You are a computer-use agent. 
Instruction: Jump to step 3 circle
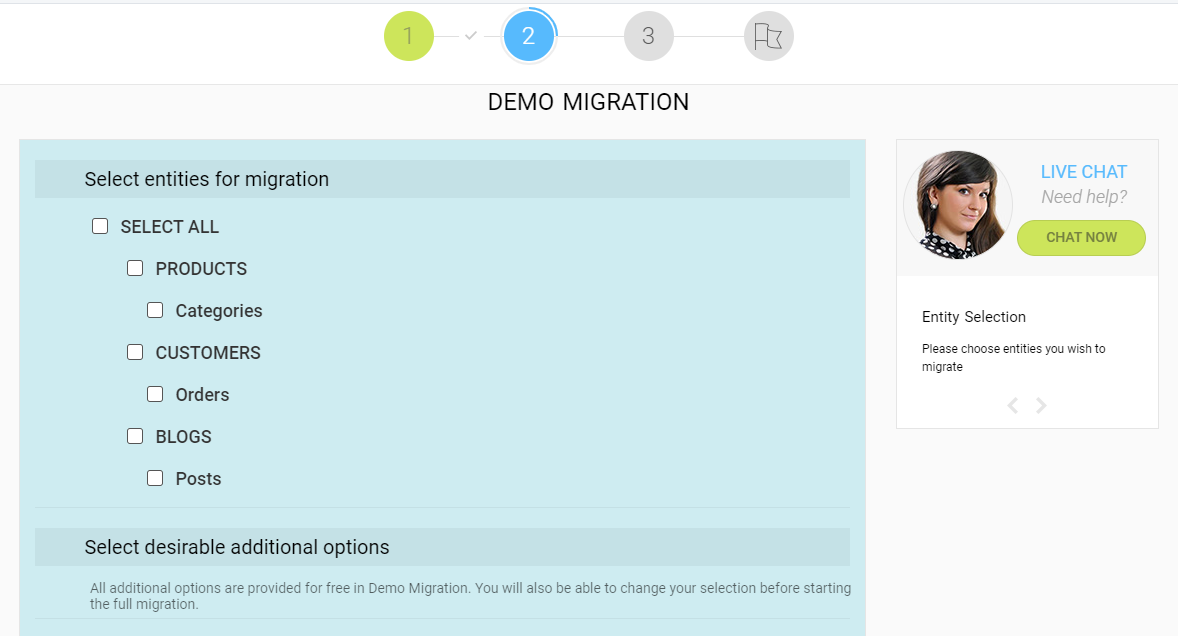pyautogui.click(x=648, y=36)
